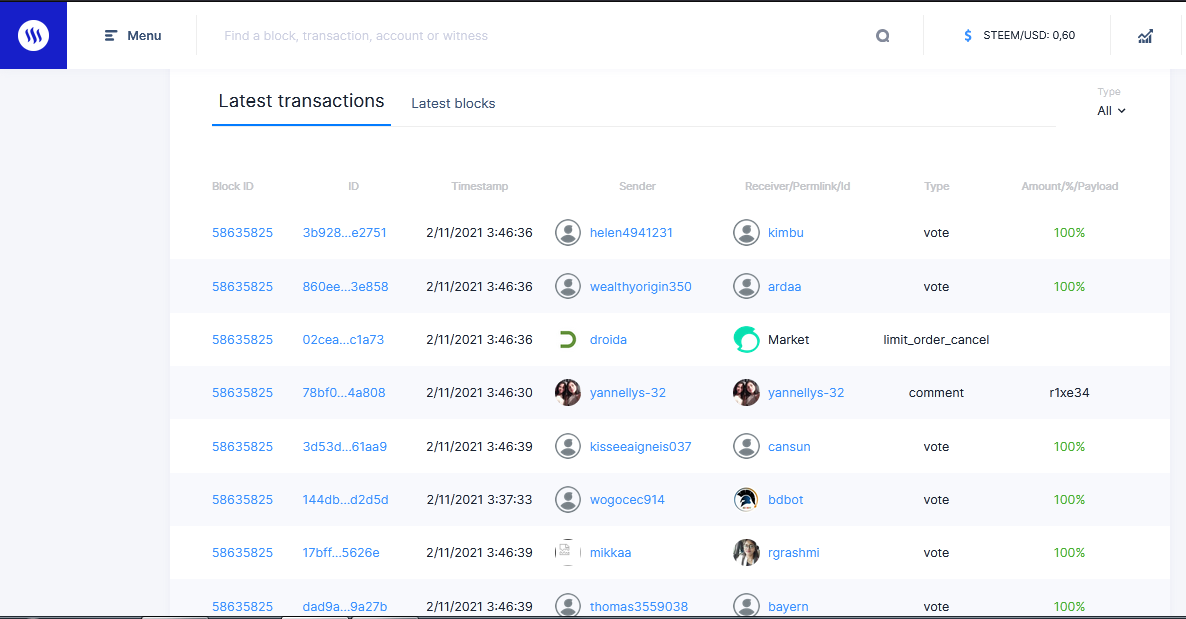Open sender account wealthyorigin350
The image size is (1186, 619).
[x=640, y=287]
